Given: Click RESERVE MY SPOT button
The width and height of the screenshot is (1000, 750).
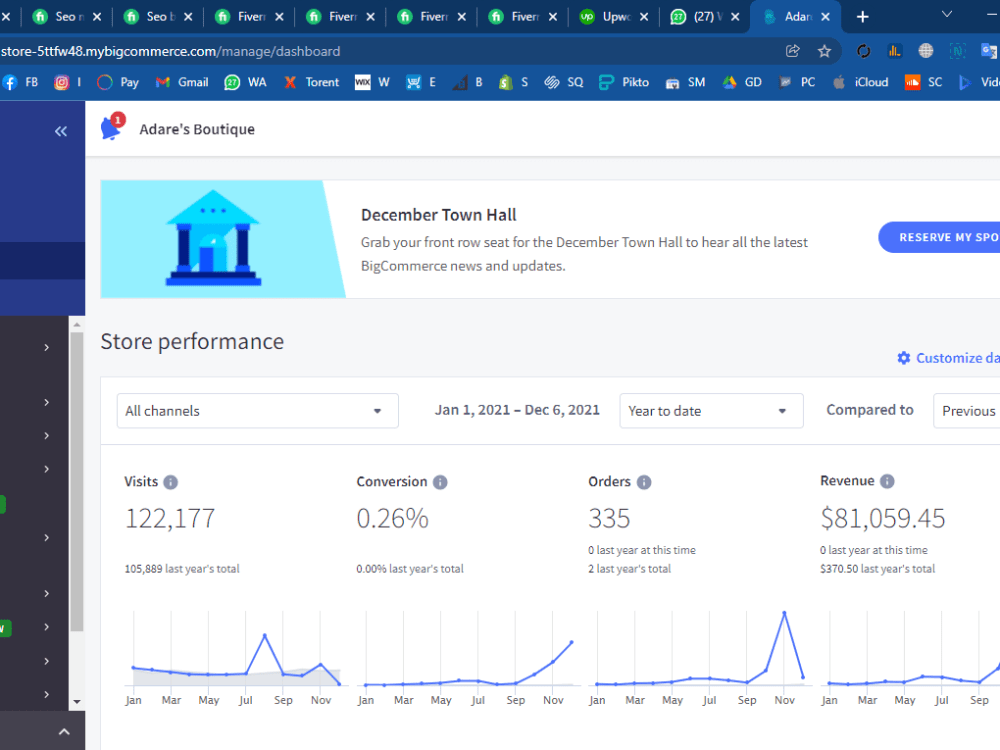Looking at the screenshot, I should (x=939, y=237).
